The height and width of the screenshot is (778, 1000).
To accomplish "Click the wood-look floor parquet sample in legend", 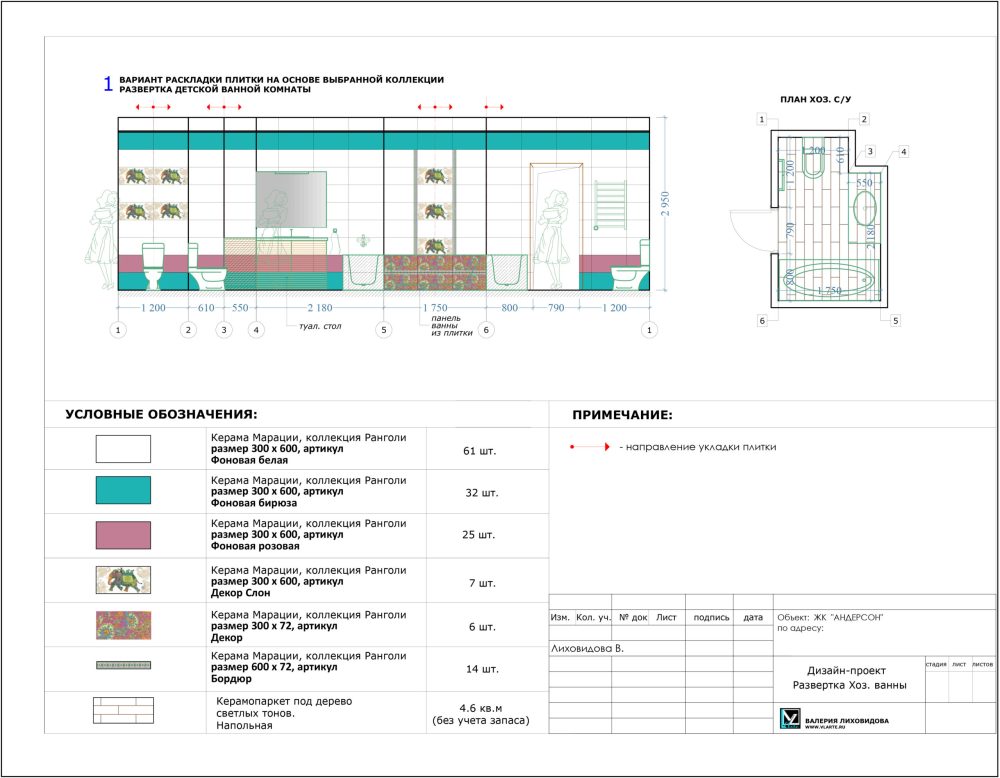I will (123, 711).
